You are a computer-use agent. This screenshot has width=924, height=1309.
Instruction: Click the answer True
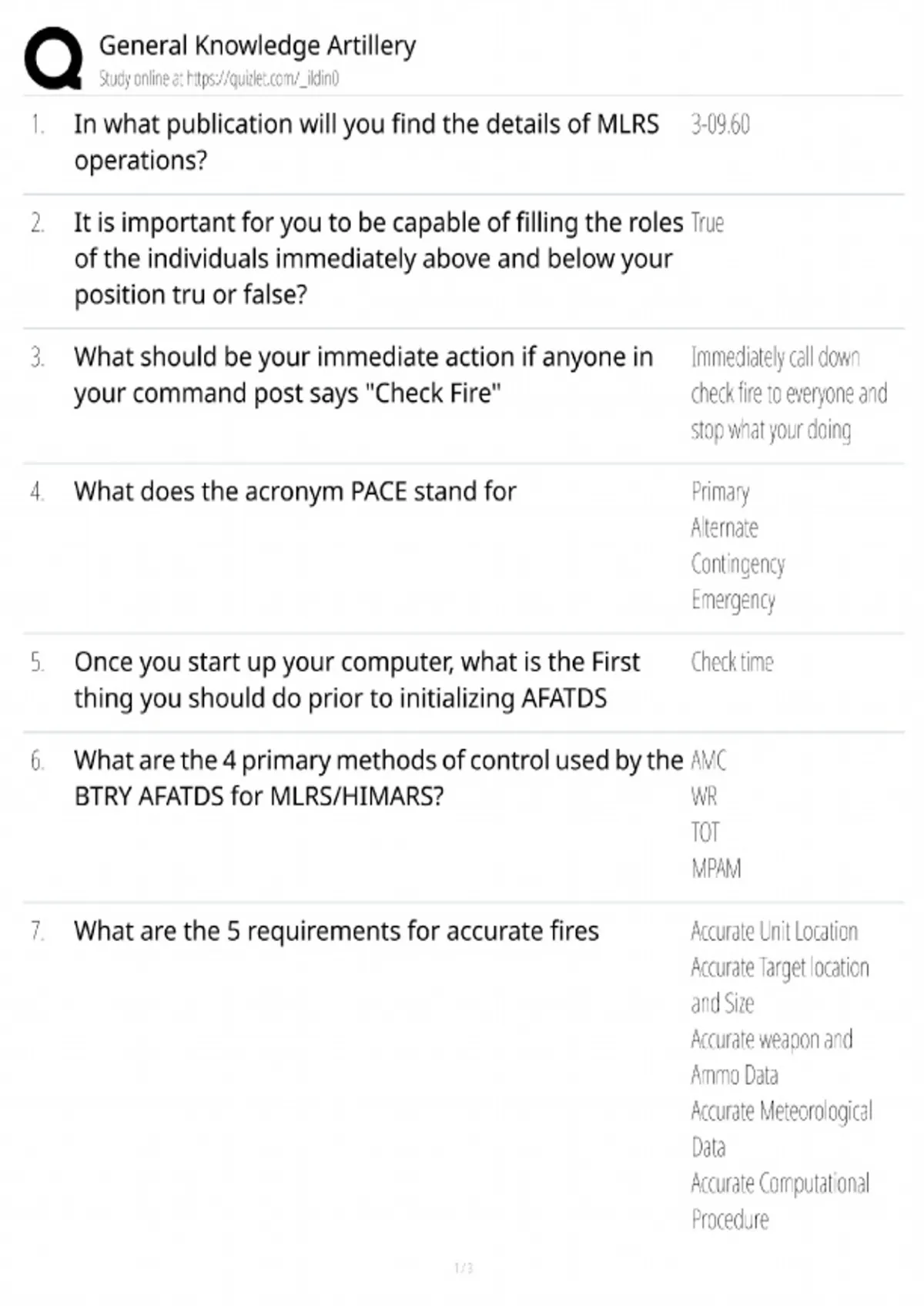coord(707,223)
